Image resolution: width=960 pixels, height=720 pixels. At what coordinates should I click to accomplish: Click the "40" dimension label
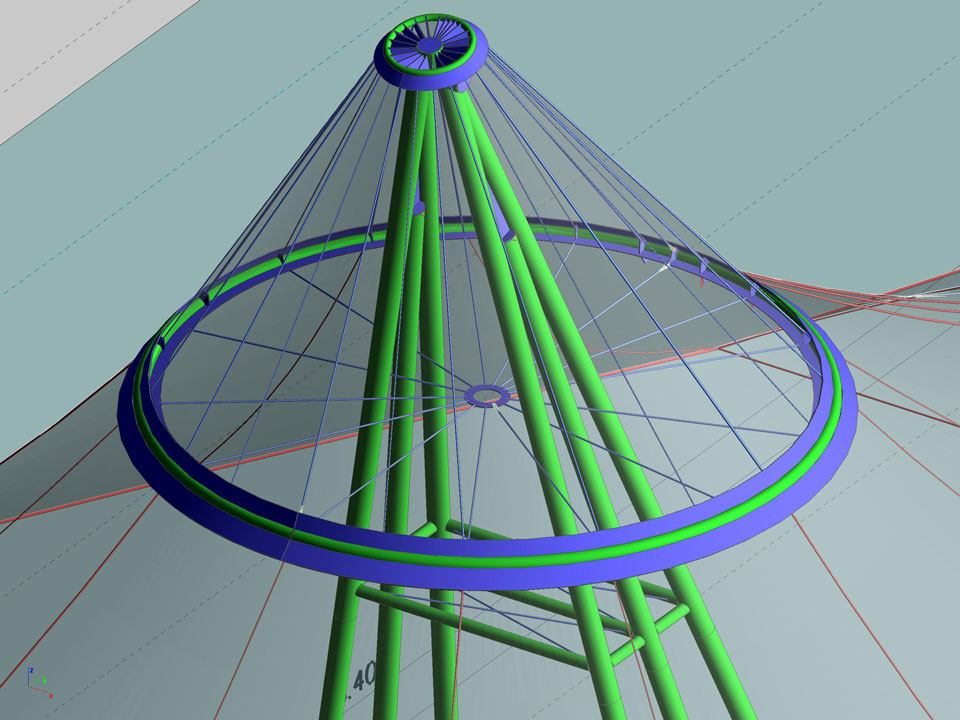(x=363, y=676)
